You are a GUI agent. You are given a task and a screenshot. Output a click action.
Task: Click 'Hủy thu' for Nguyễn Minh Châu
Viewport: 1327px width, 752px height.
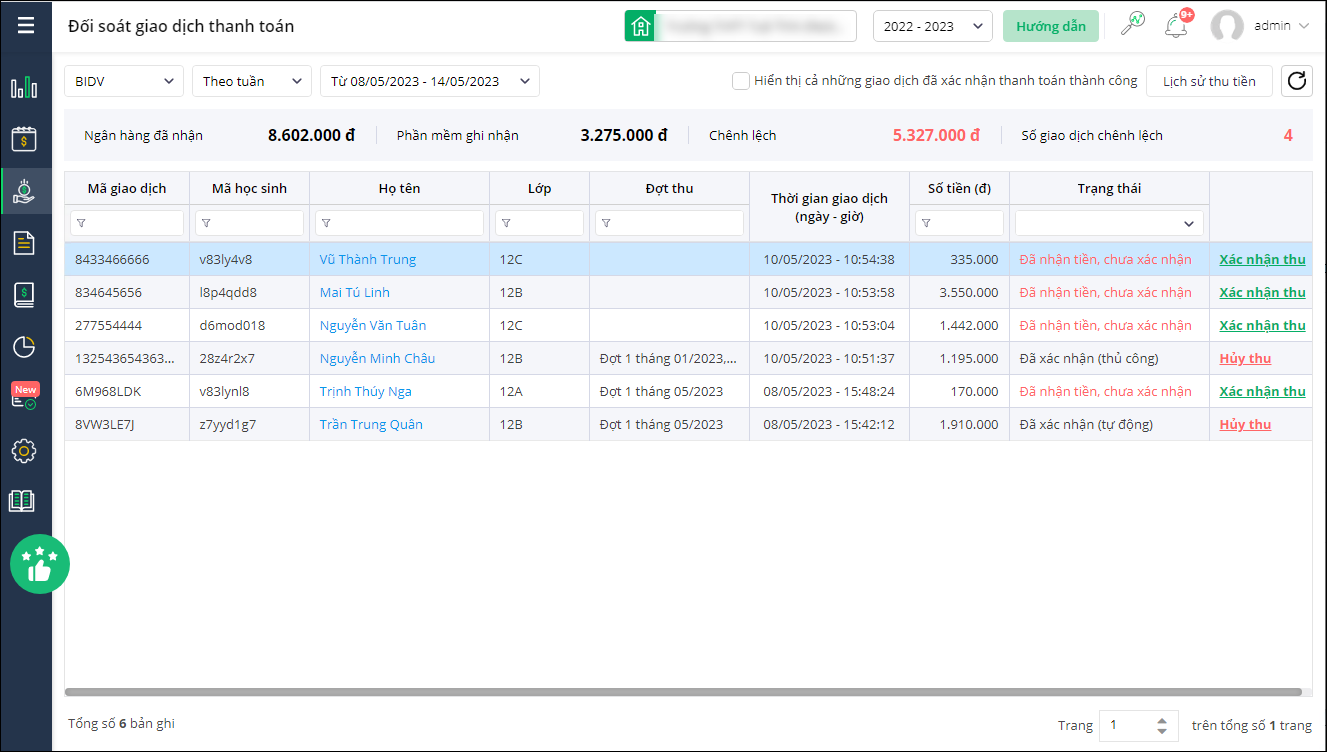point(1245,358)
